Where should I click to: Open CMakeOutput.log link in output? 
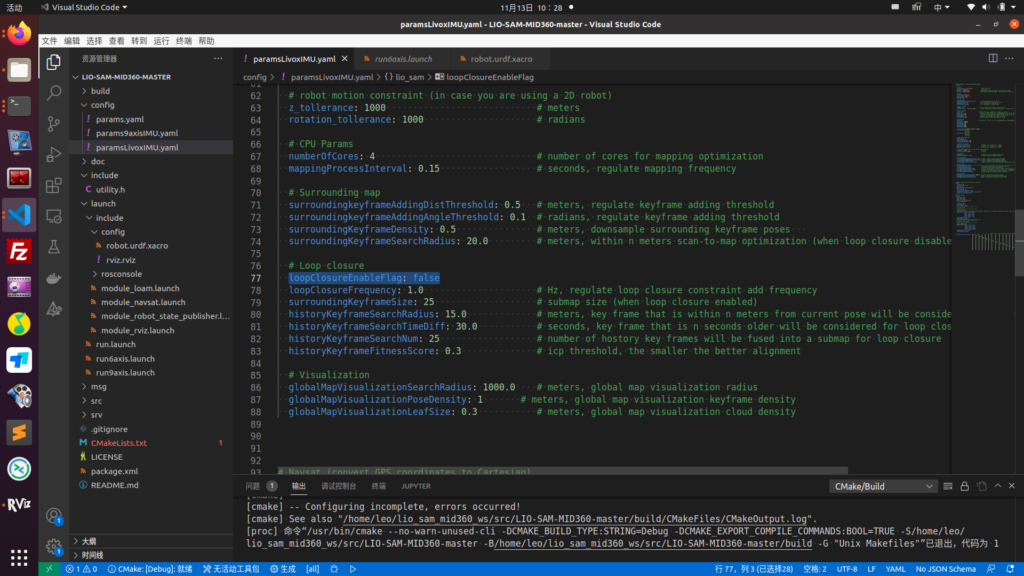574,519
